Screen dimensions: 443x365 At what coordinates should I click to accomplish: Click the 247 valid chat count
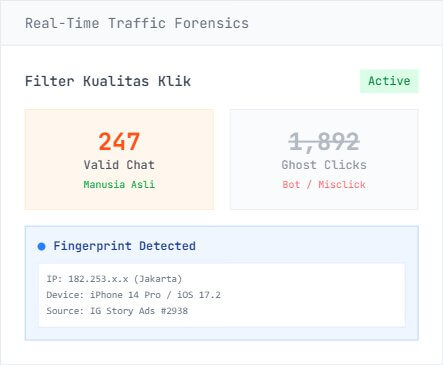(119, 142)
